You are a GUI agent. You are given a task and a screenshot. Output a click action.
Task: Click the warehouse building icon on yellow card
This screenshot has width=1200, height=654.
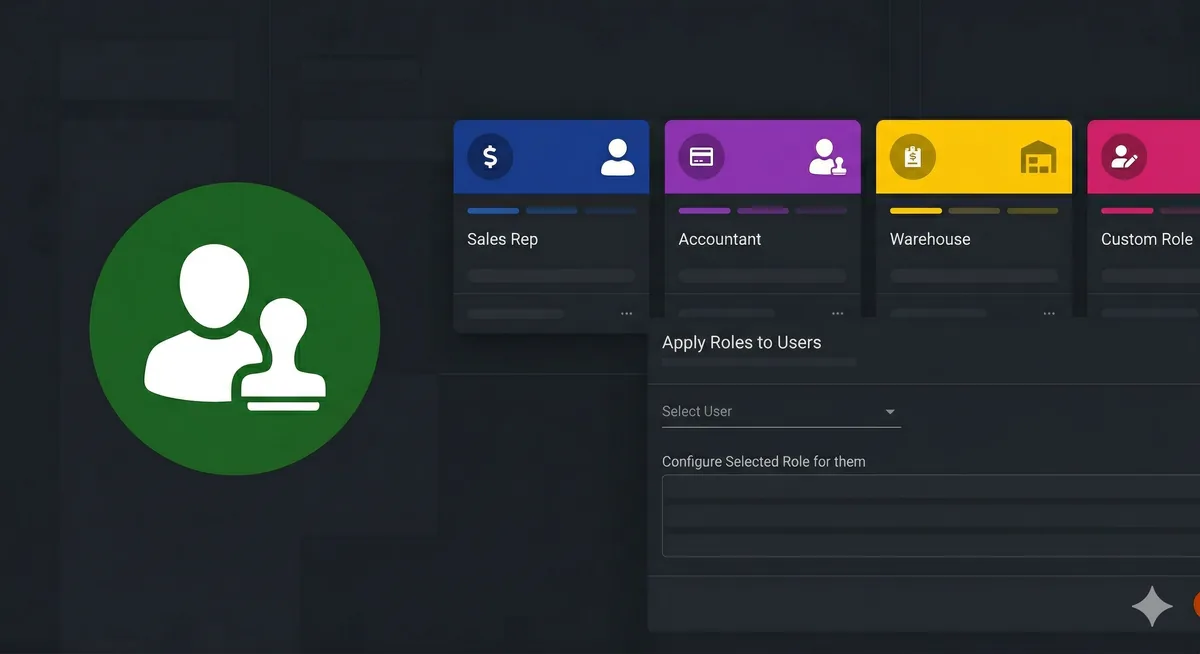click(x=1038, y=157)
